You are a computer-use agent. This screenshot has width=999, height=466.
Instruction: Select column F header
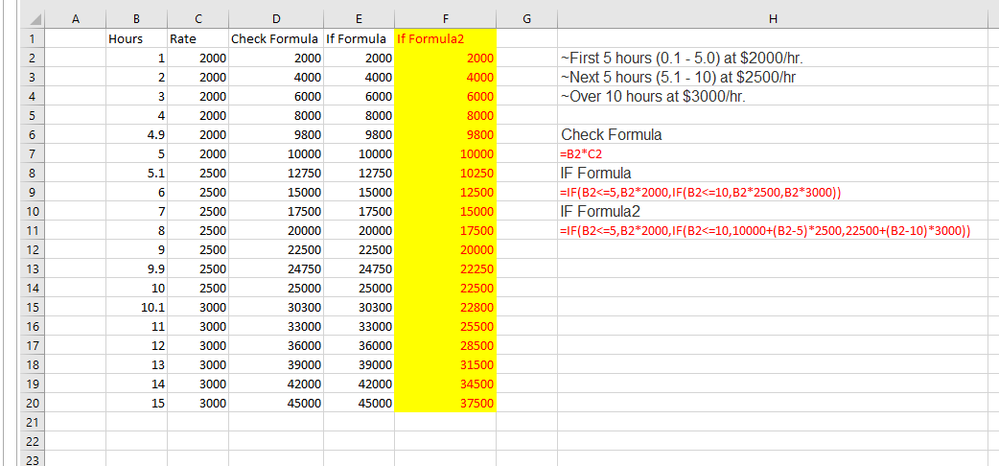tap(445, 19)
